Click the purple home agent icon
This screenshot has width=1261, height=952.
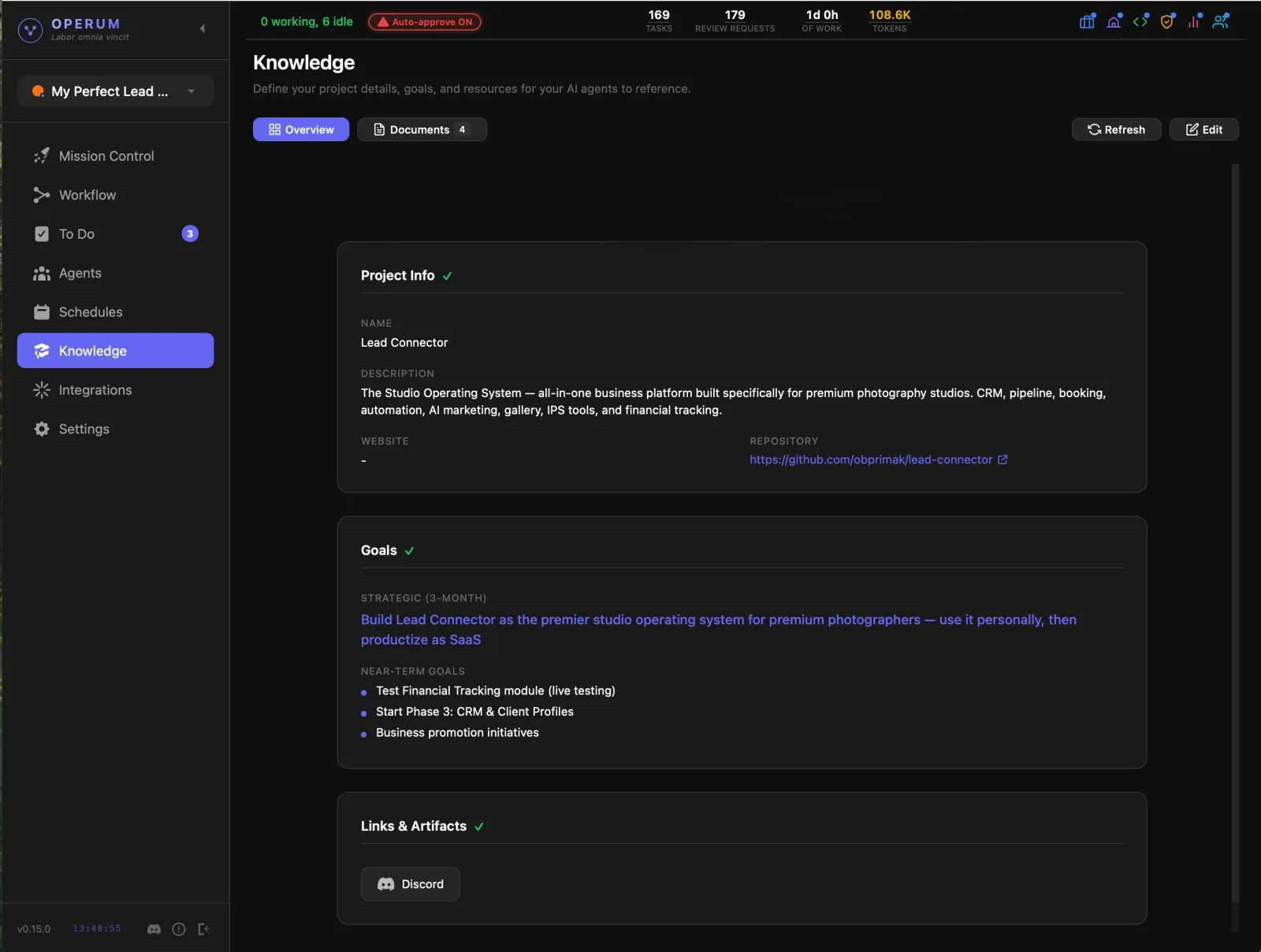click(x=1114, y=21)
